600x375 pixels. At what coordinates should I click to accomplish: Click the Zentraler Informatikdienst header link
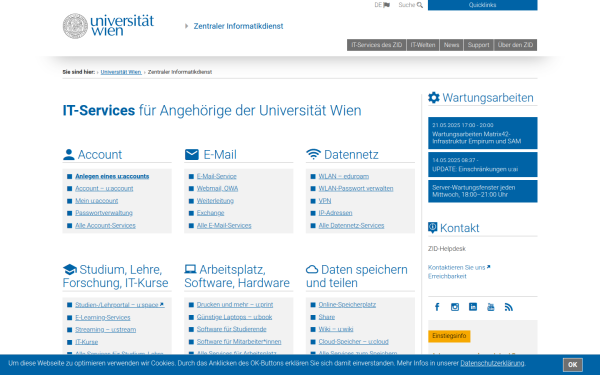coord(238,26)
